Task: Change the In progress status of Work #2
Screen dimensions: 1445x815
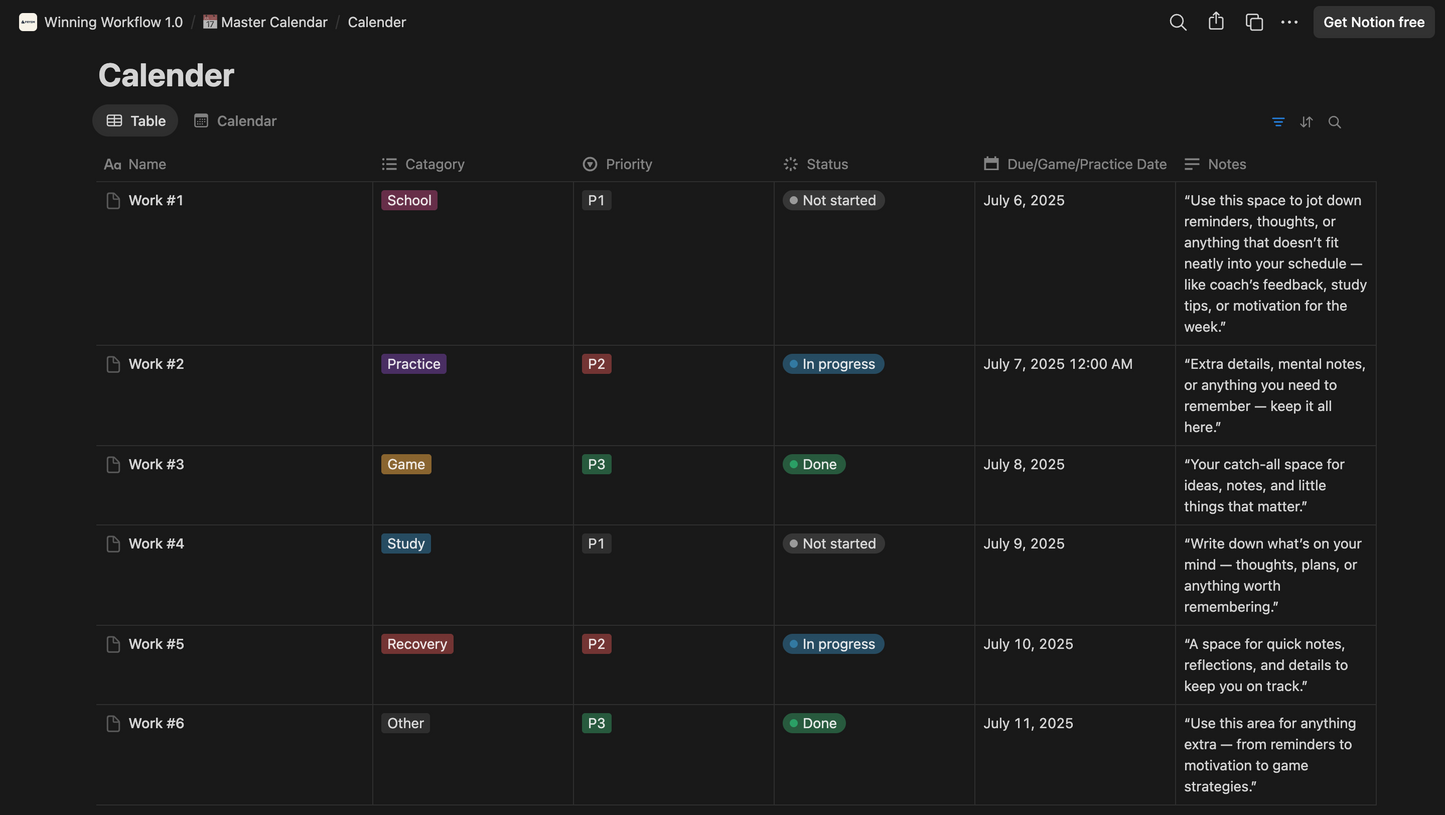Action: pyautogui.click(x=833, y=364)
